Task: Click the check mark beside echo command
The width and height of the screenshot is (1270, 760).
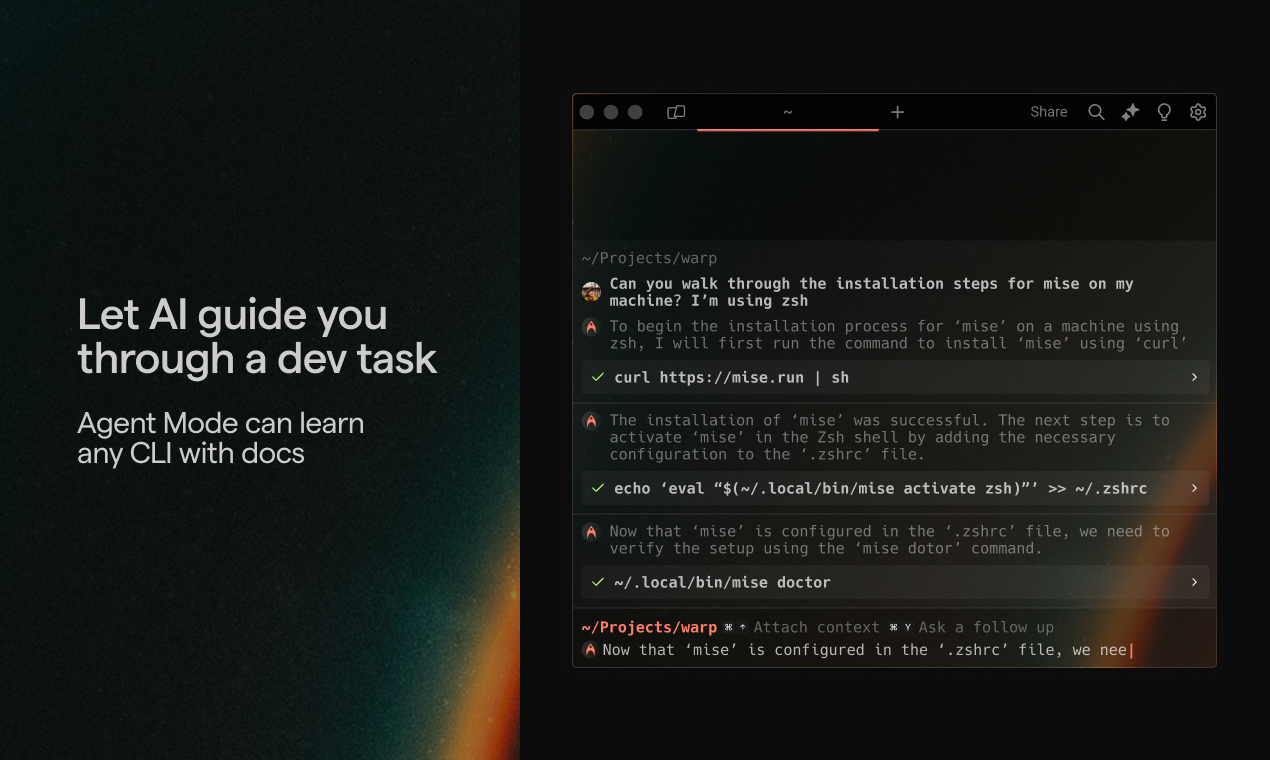Action: [598, 488]
